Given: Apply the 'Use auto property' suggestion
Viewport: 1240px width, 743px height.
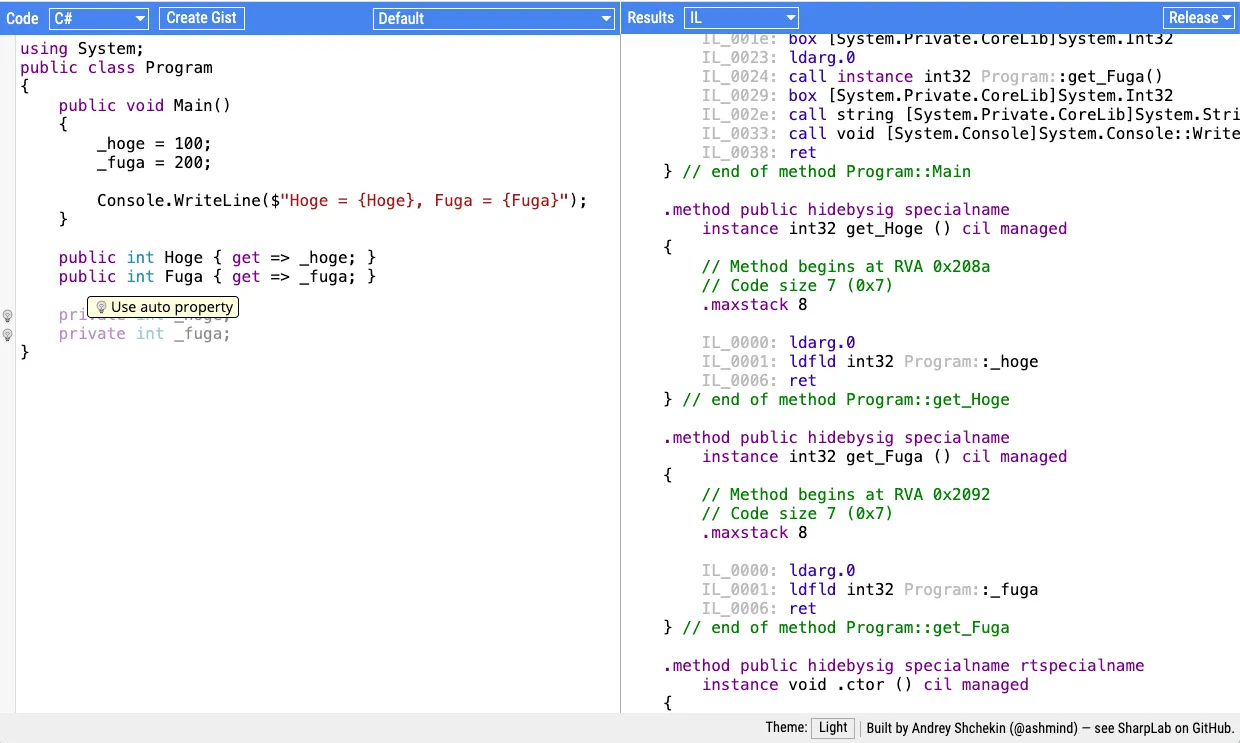Looking at the screenshot, I should pyautogui.click(x=163, y=307).
